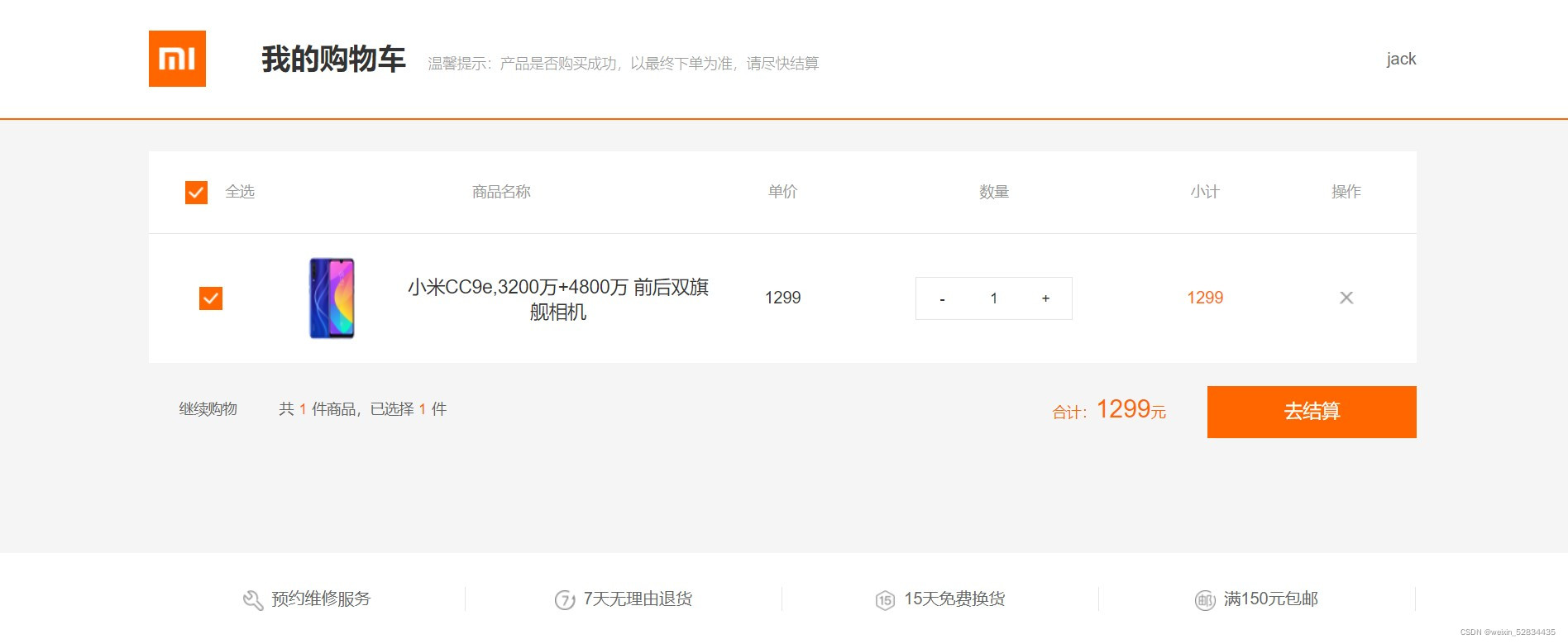The image size is (1568, 644).
Task: Open the 小米CC9e phone thumbnail
Action: pos(332,298)
